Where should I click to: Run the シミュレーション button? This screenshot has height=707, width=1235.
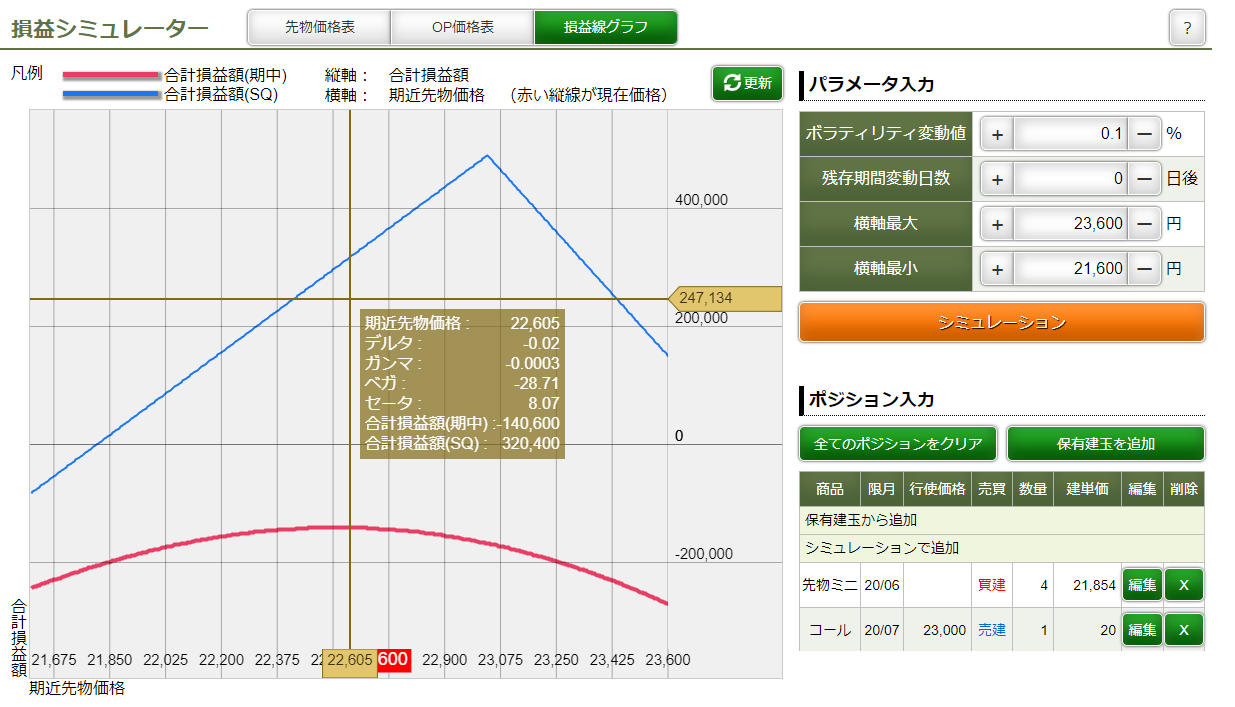point(1000,322)
